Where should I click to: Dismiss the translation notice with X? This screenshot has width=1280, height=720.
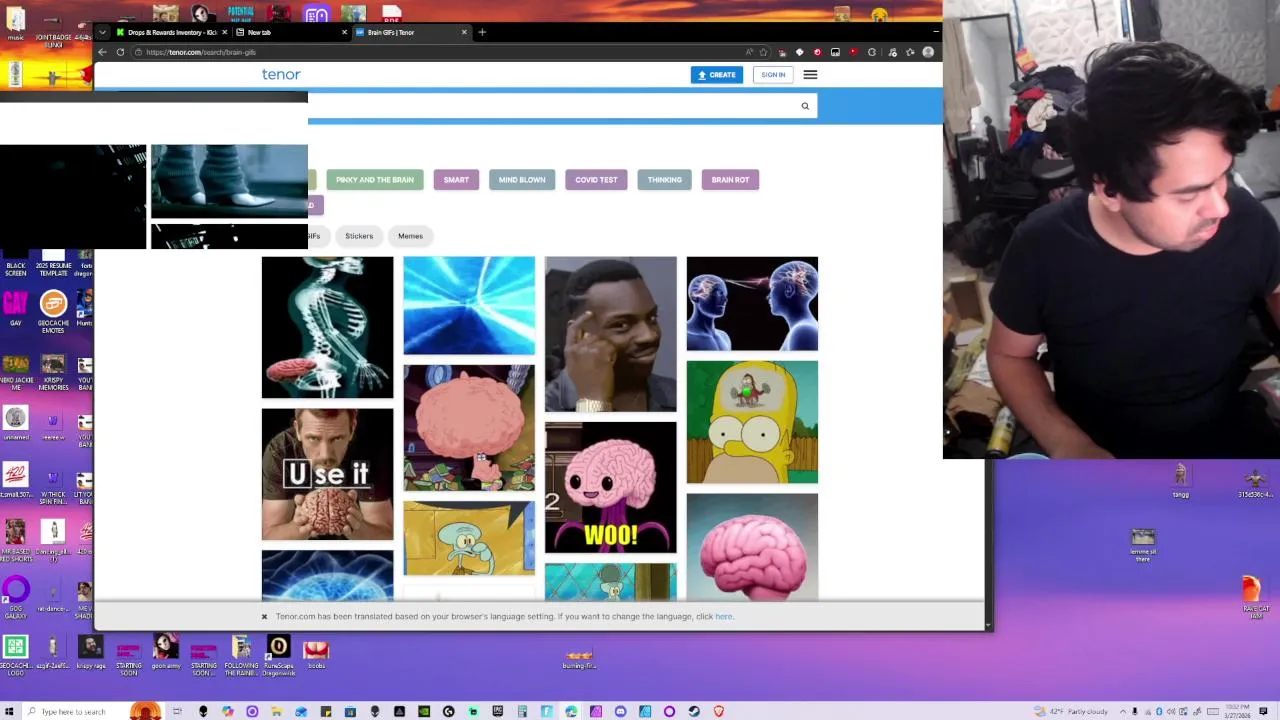(x=264, y=616)
